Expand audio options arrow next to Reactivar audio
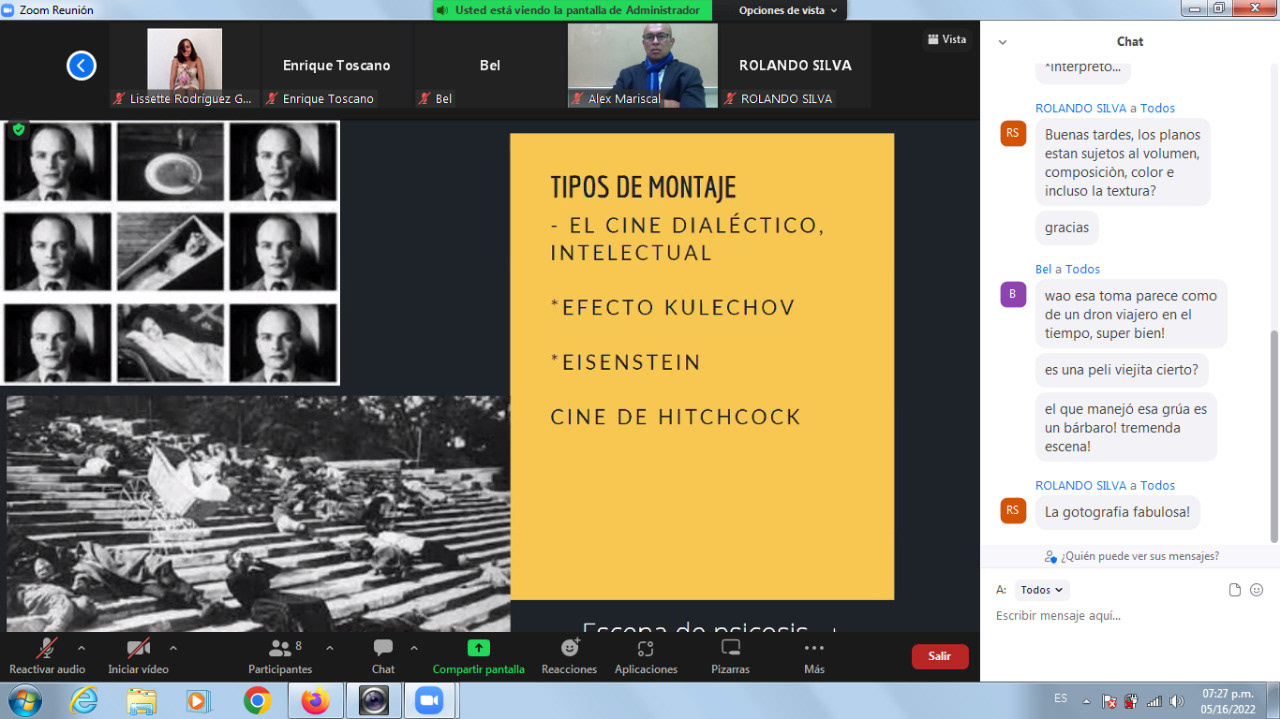The image size is (1280, 719). [x=81, y=648]
